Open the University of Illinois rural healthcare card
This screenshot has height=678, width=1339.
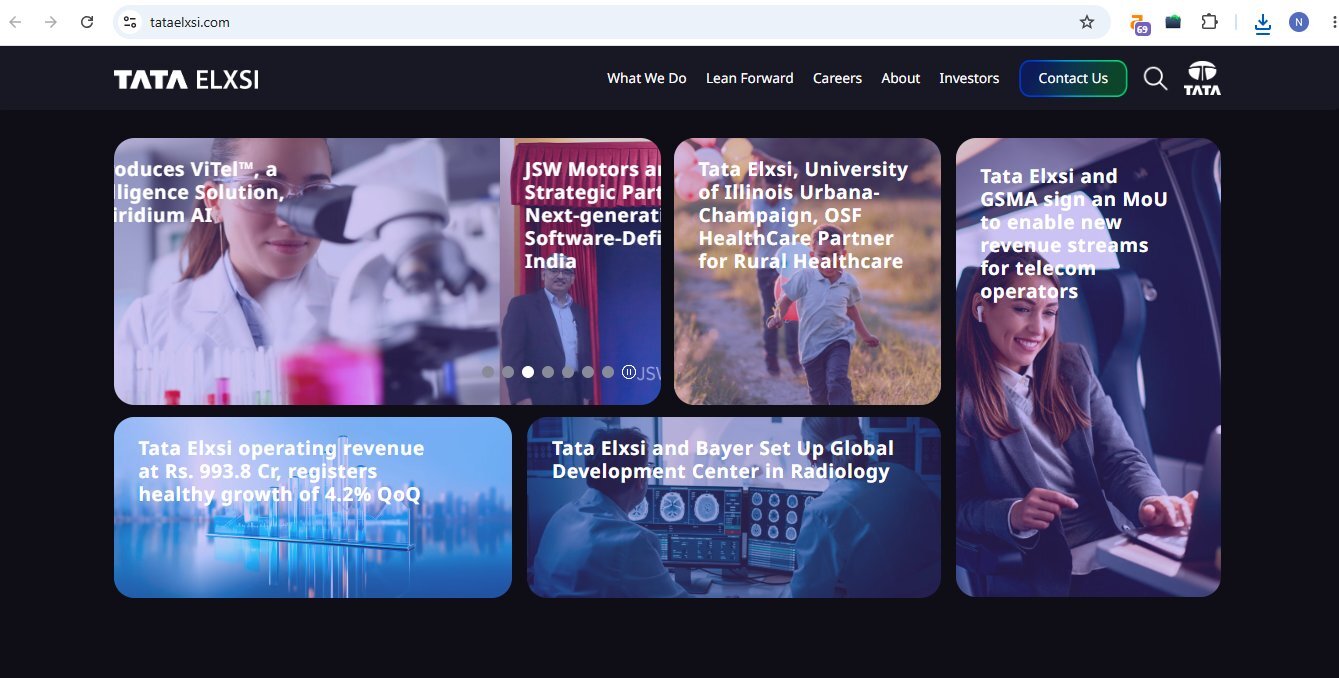807,271
